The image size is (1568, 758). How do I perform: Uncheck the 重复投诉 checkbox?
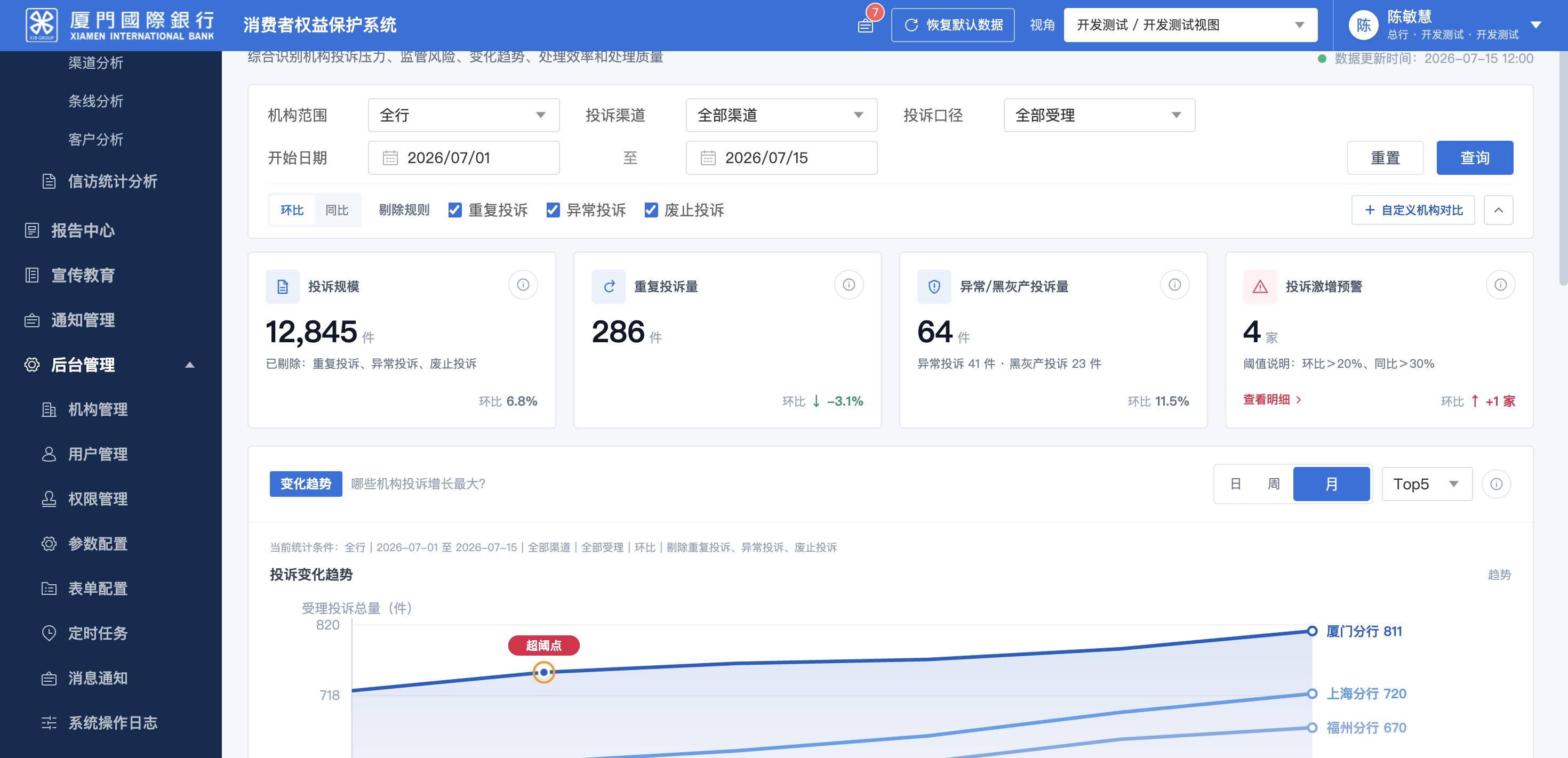455,211
